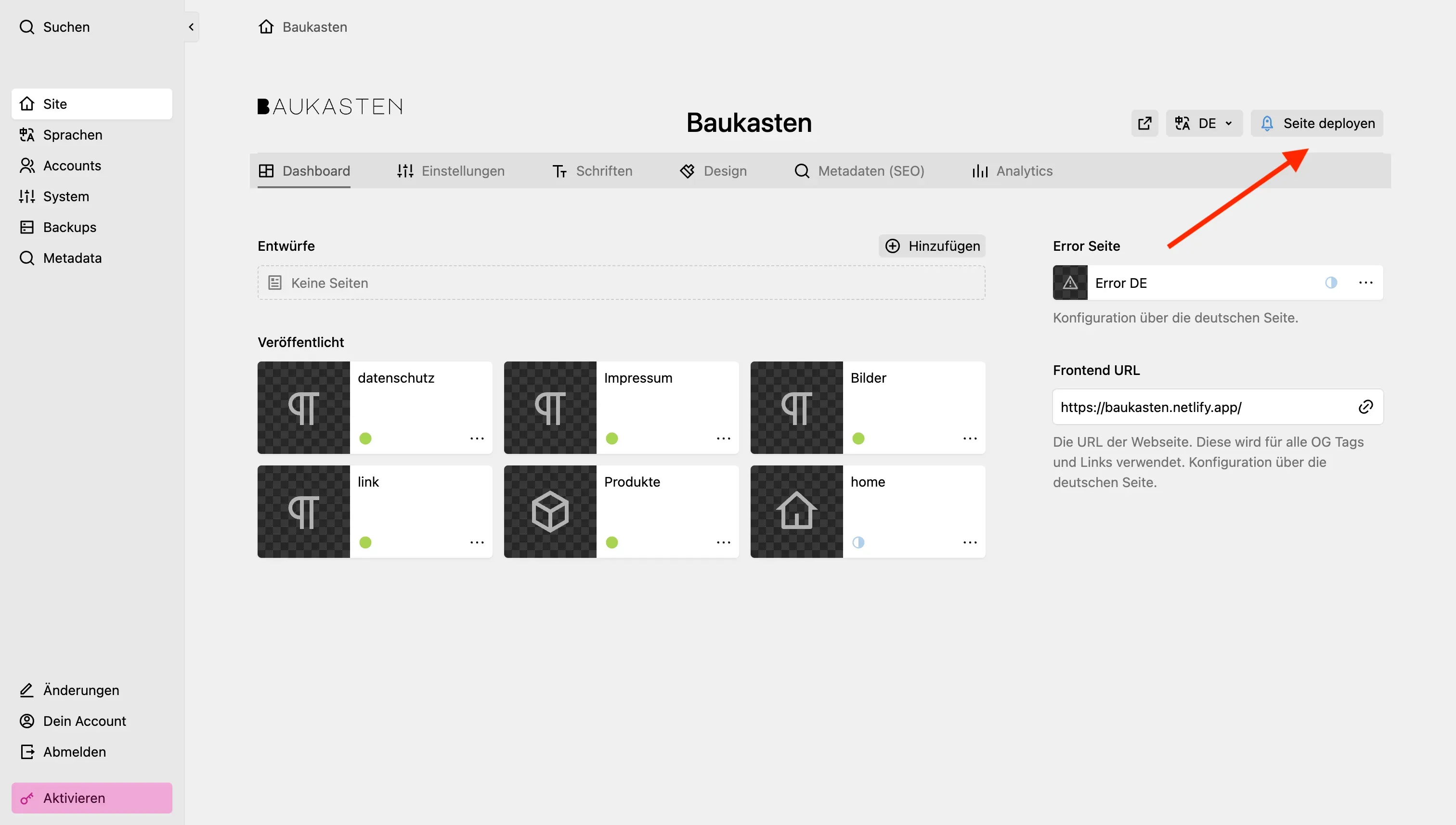Change status dot of home page

[x=858, y=542]
